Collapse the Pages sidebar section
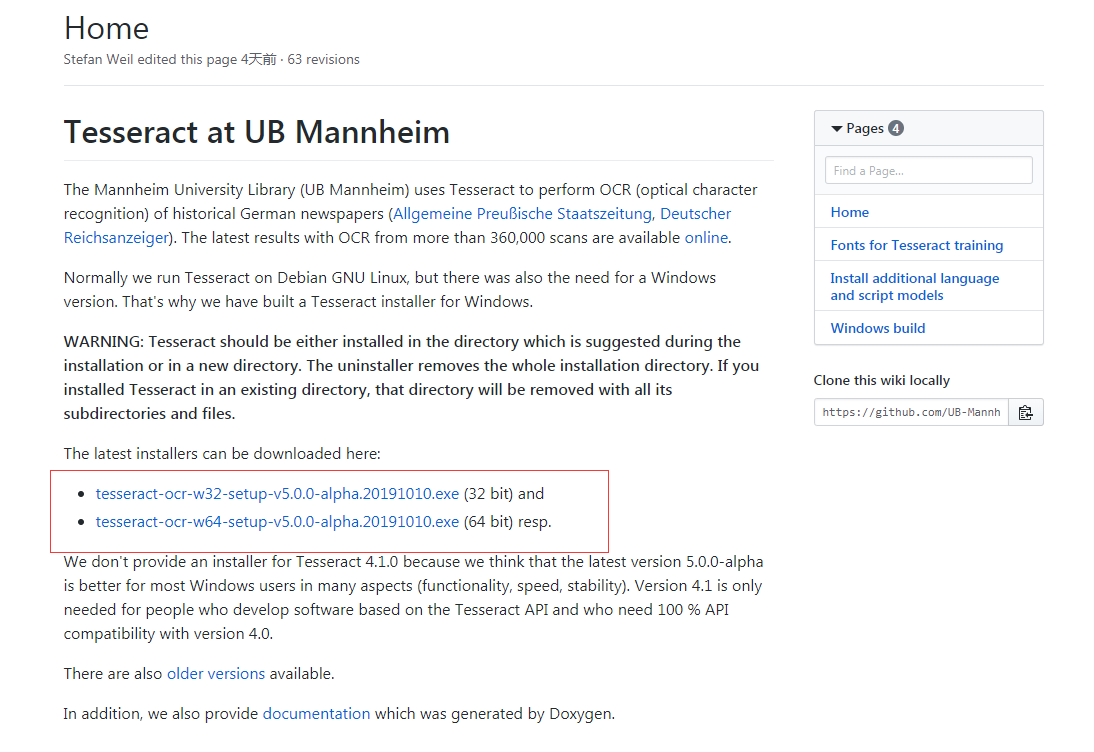The width and height of the screenshot is (1094, 752). (837, 128)
